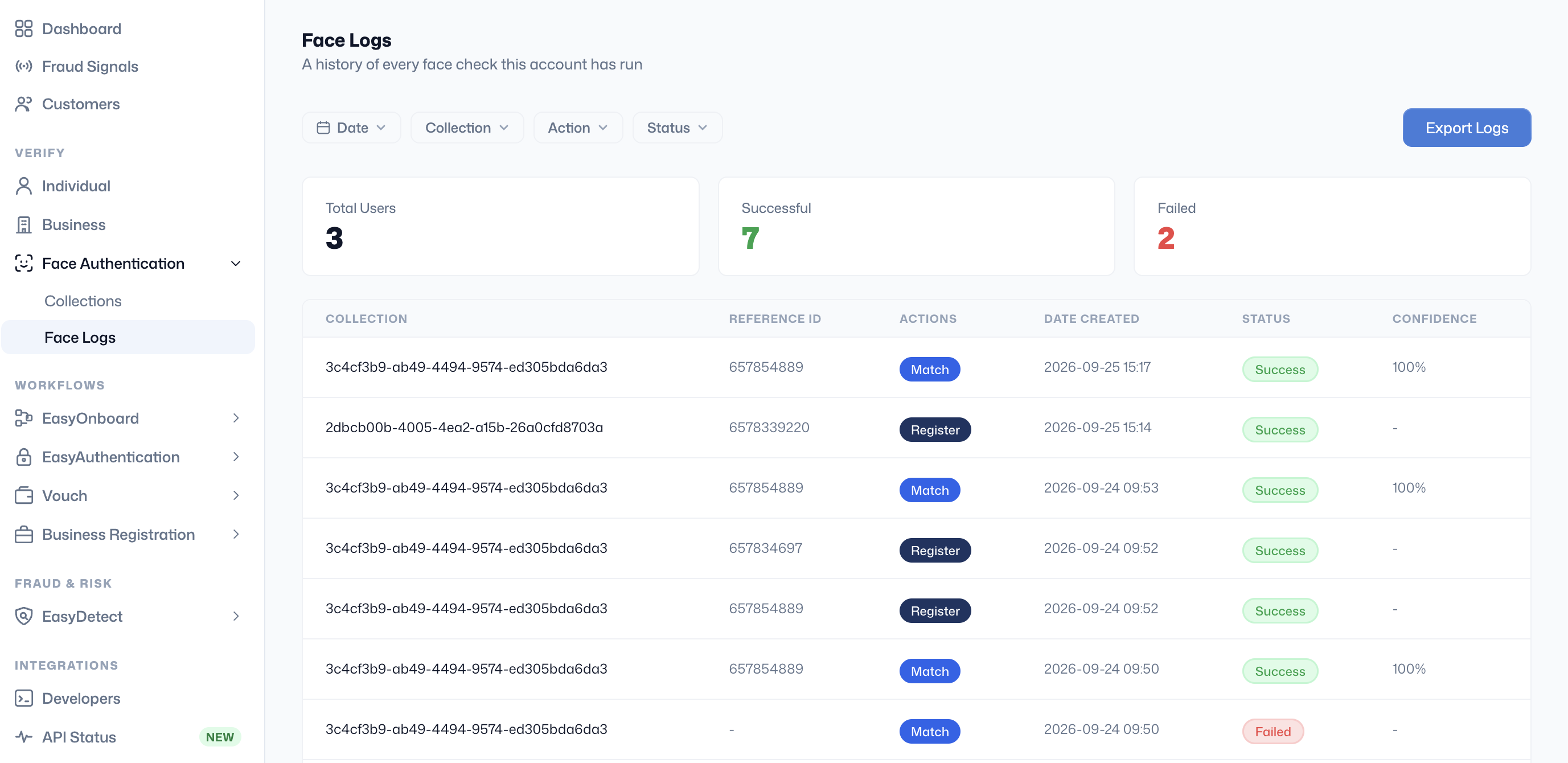The height and width of the screenshot is (763, 1568).
Task: Click the API Status pulse icon
Action: pos(24,737)
